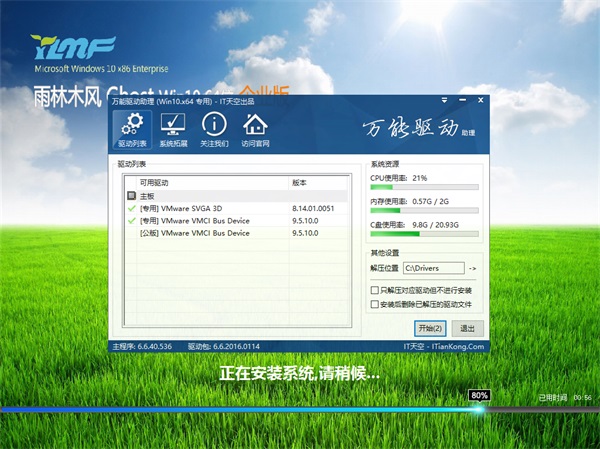Enable 只解压对应驱动但不进行安装 checkbox
600x449 pixels.
tap(374, 290)
